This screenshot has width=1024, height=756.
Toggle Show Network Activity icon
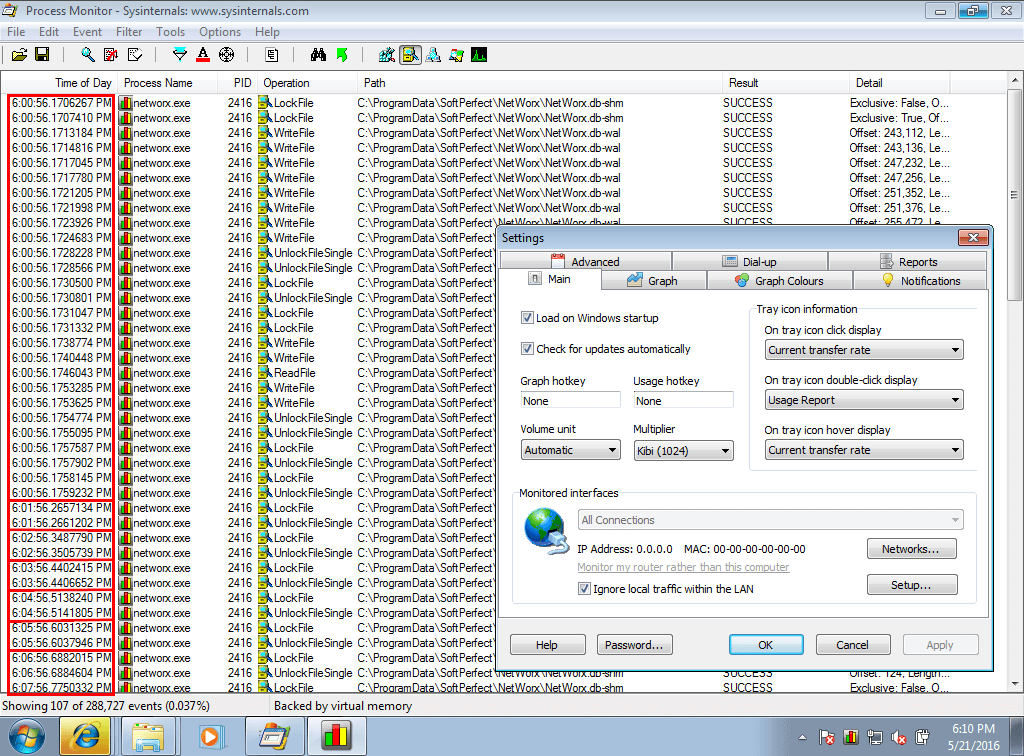tap(433, 55)
